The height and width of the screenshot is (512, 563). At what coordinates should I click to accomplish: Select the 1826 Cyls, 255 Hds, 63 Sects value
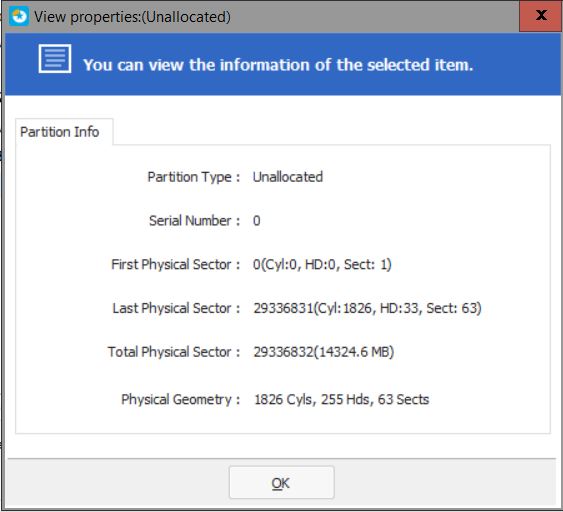coord(341,399)
